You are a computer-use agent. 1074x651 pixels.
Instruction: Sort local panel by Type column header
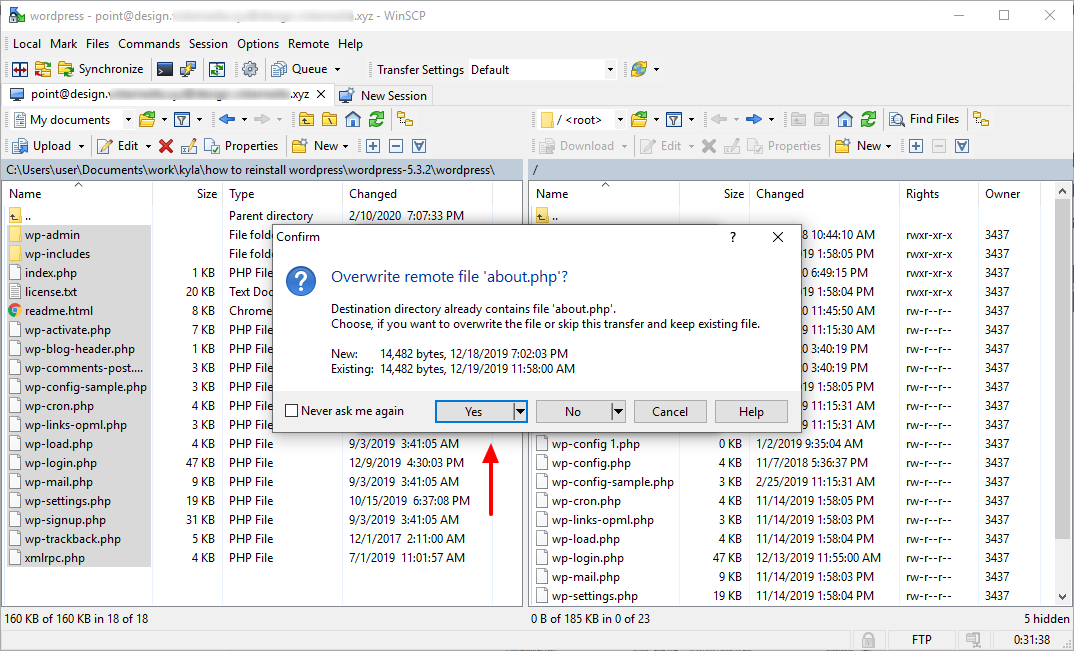(x=282, y=194)
